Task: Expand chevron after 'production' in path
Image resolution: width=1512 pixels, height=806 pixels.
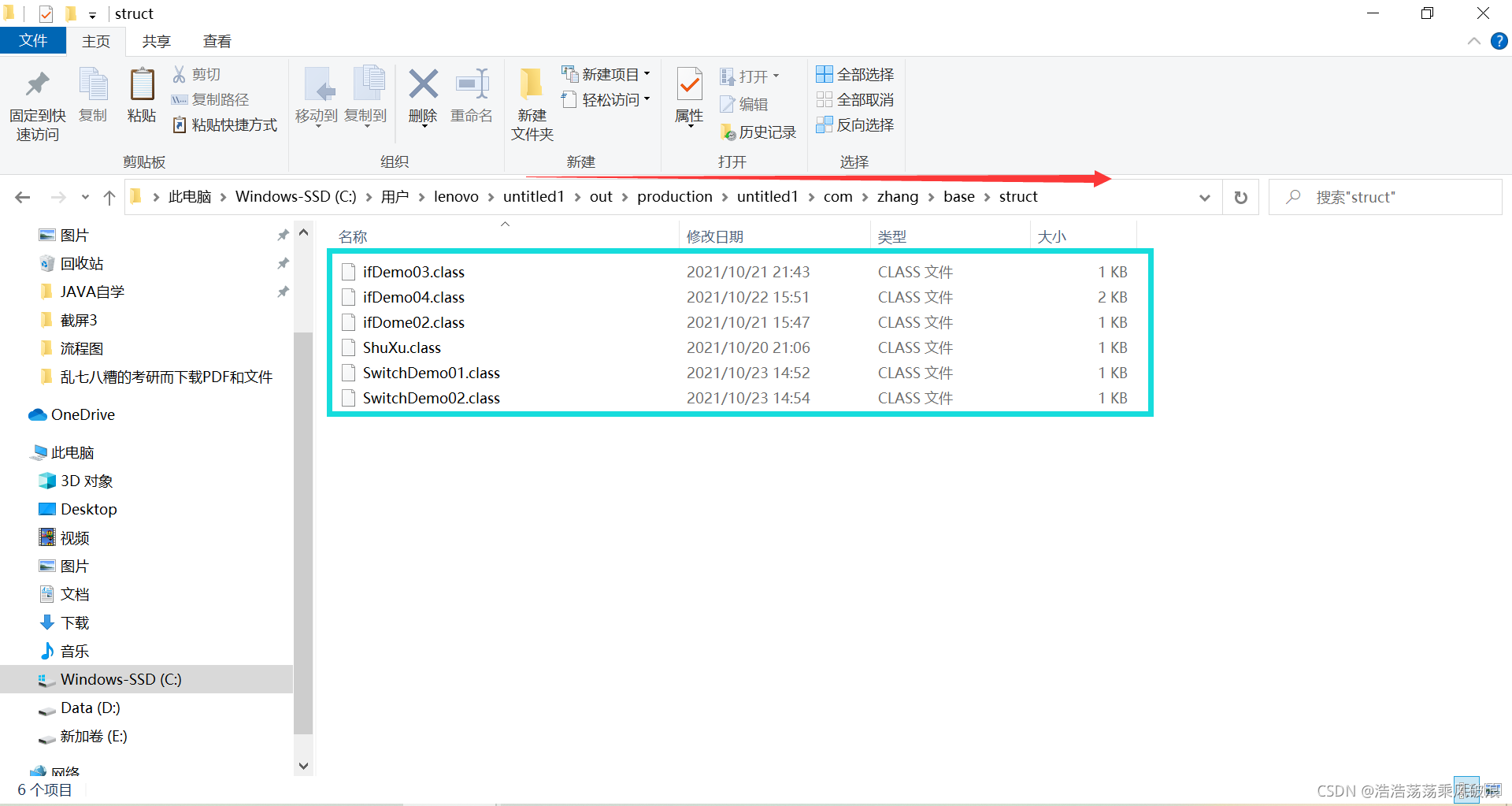Action: [724, 197]
